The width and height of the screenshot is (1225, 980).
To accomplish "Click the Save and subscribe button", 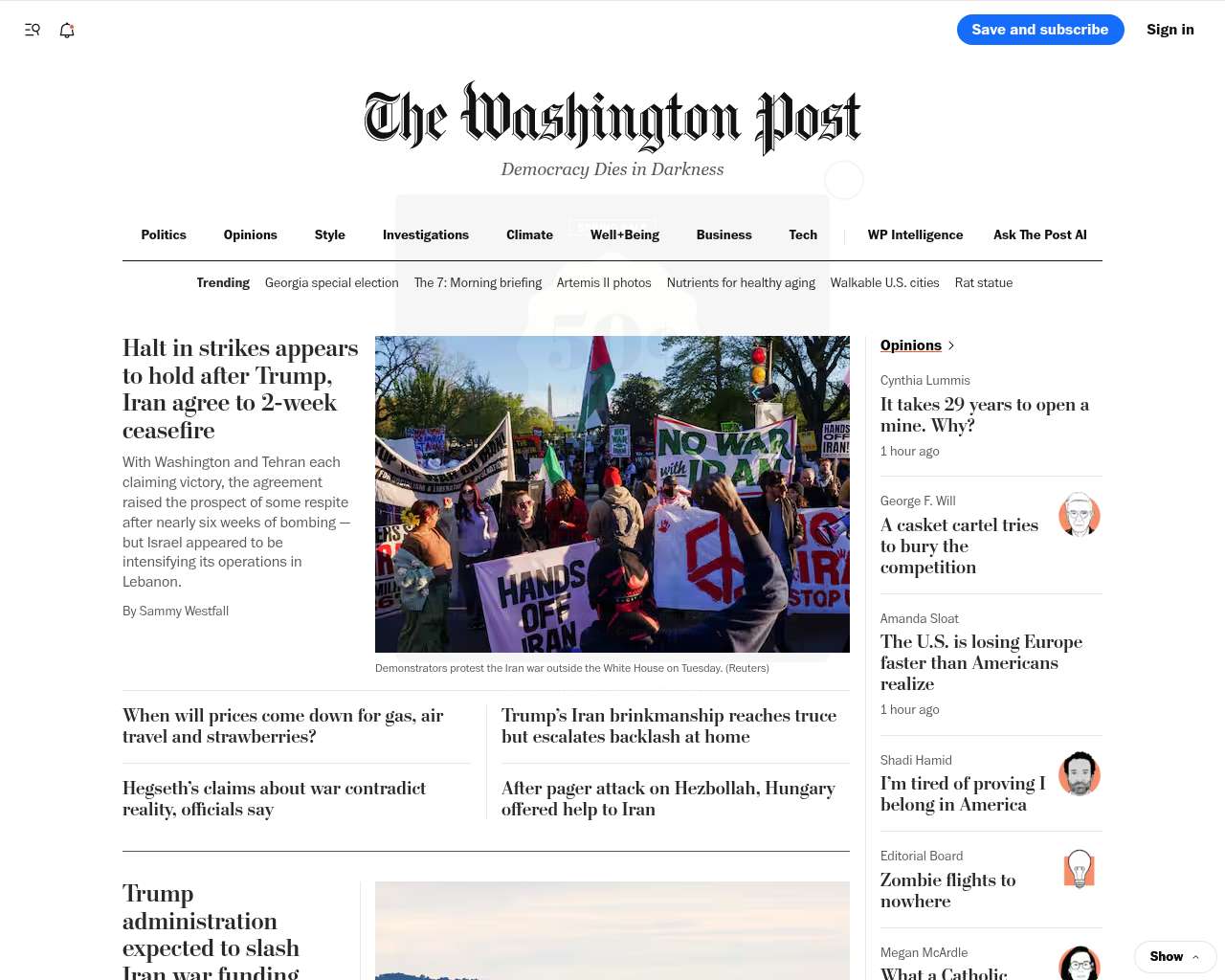I will click(1040, 30).
